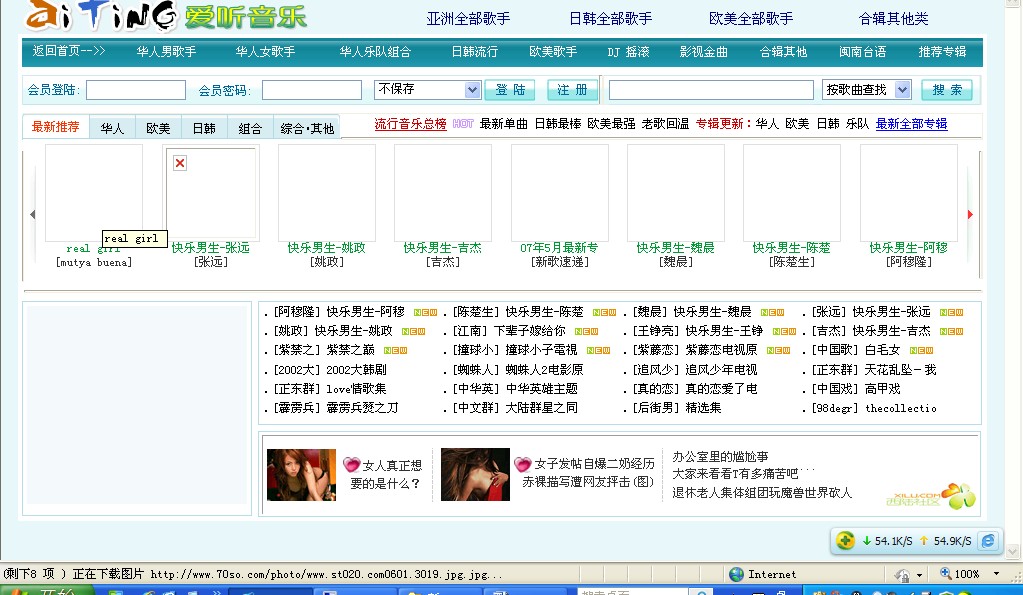This screenshot has height=595, width=1023.
Task: Click the red right arrow of the album carousel
Action: click(x=970, y=214)
